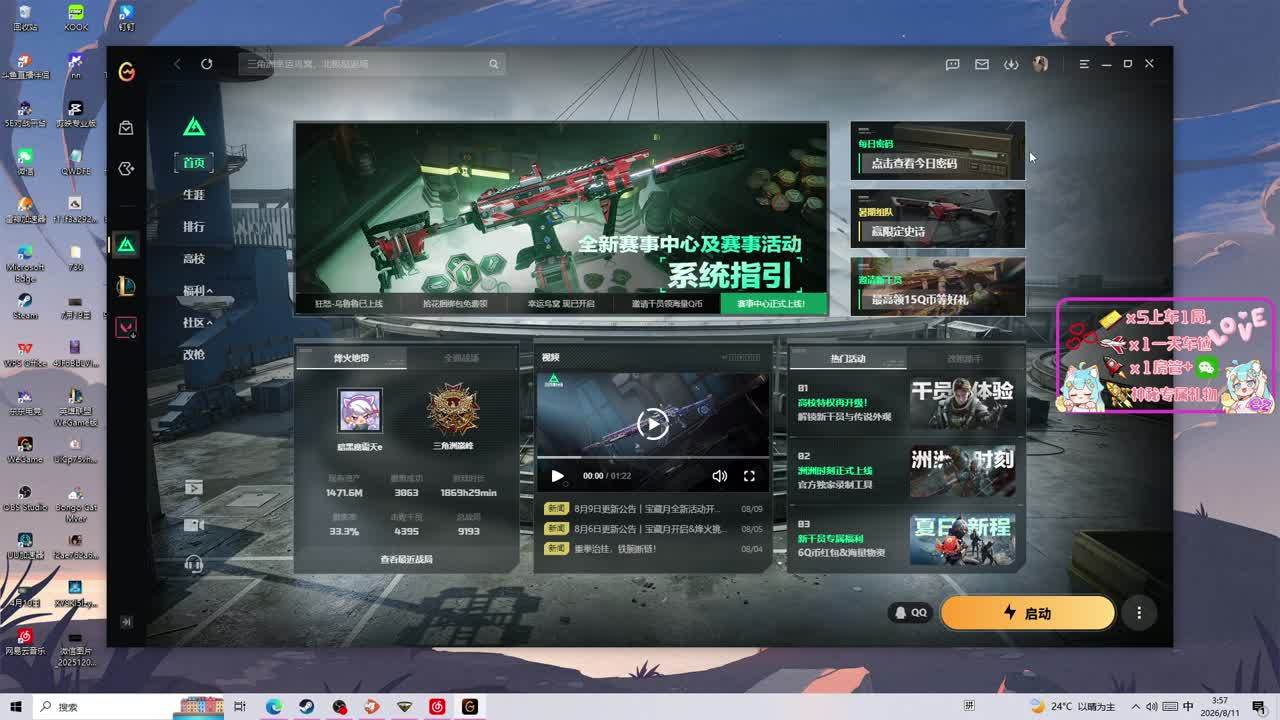Click the large play button on video
Image resolution: width=1280 pixels, height=720 pixels.
coord(653,424)
